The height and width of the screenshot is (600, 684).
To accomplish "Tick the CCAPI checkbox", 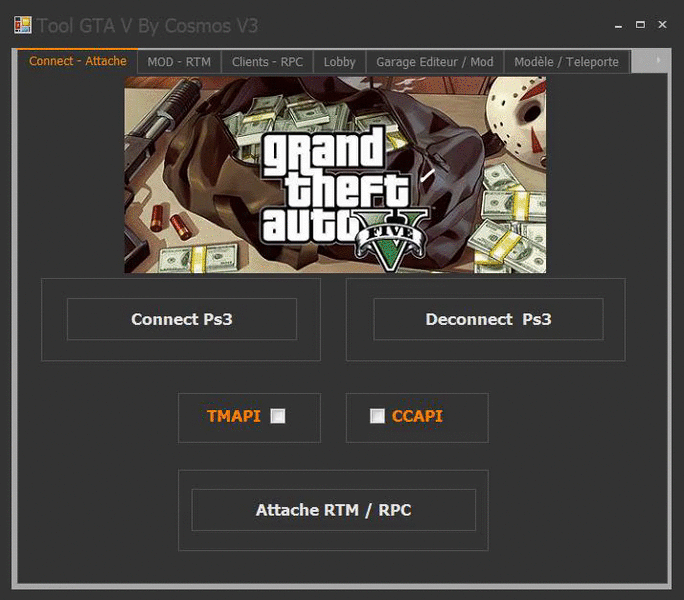I will [x=377, y=416].
